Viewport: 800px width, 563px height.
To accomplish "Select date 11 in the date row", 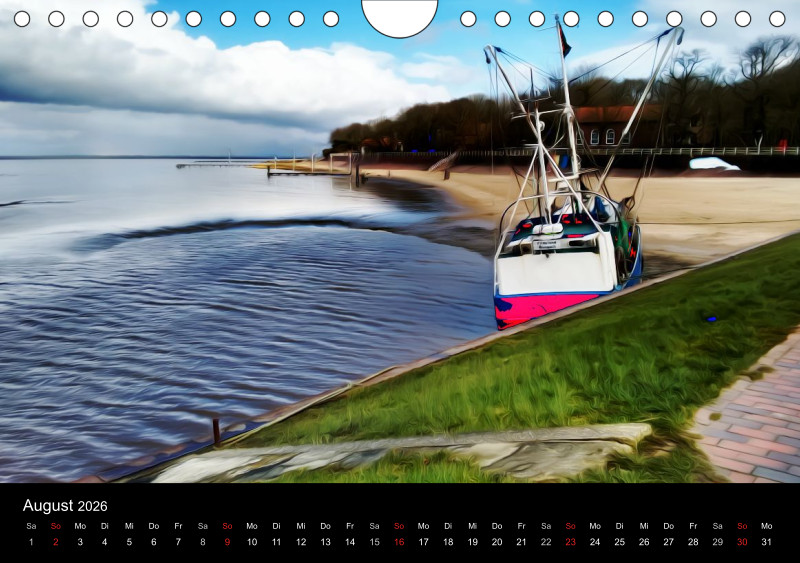I will point(277,542).
